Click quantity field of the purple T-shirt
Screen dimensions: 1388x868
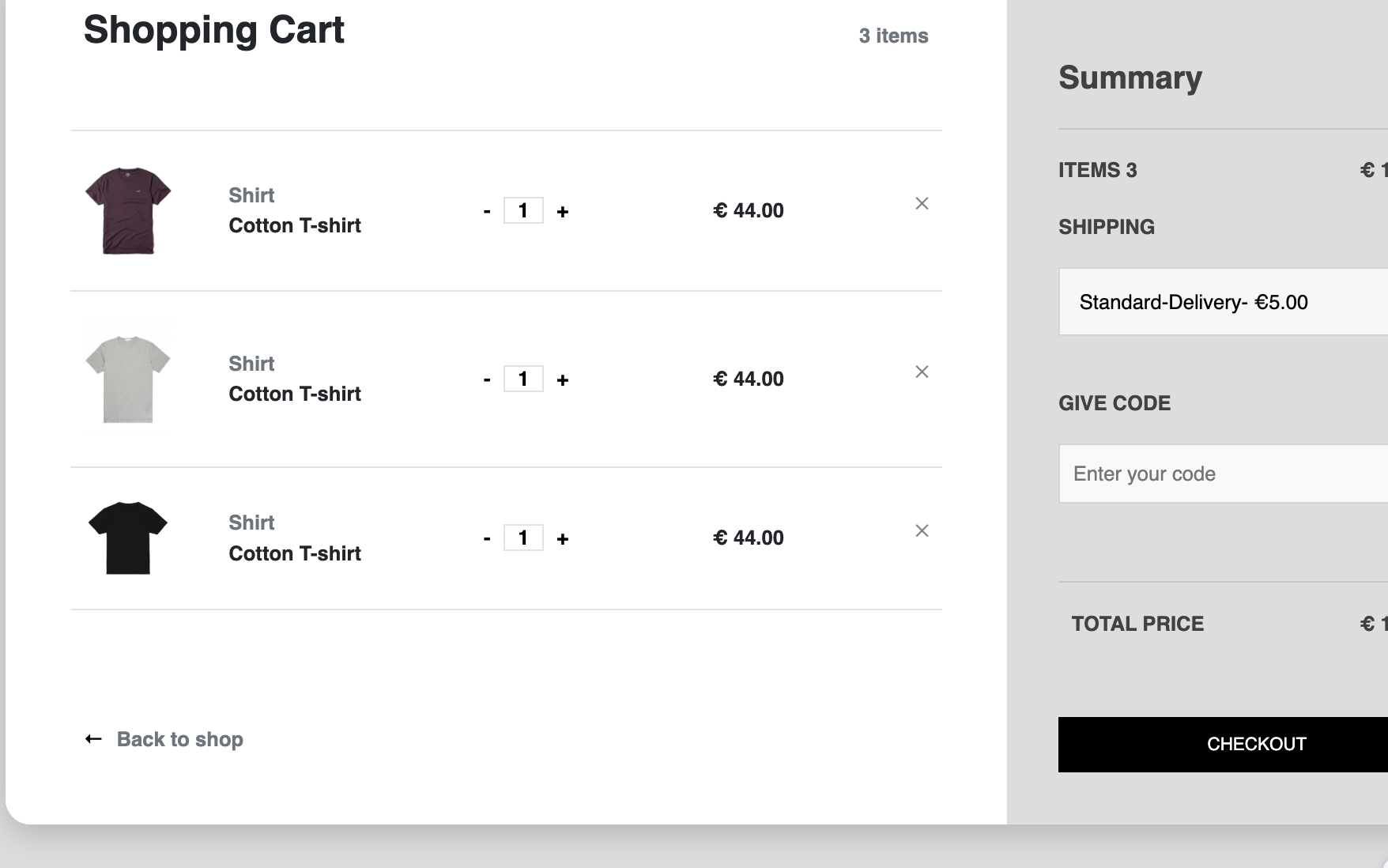point(523,210)
